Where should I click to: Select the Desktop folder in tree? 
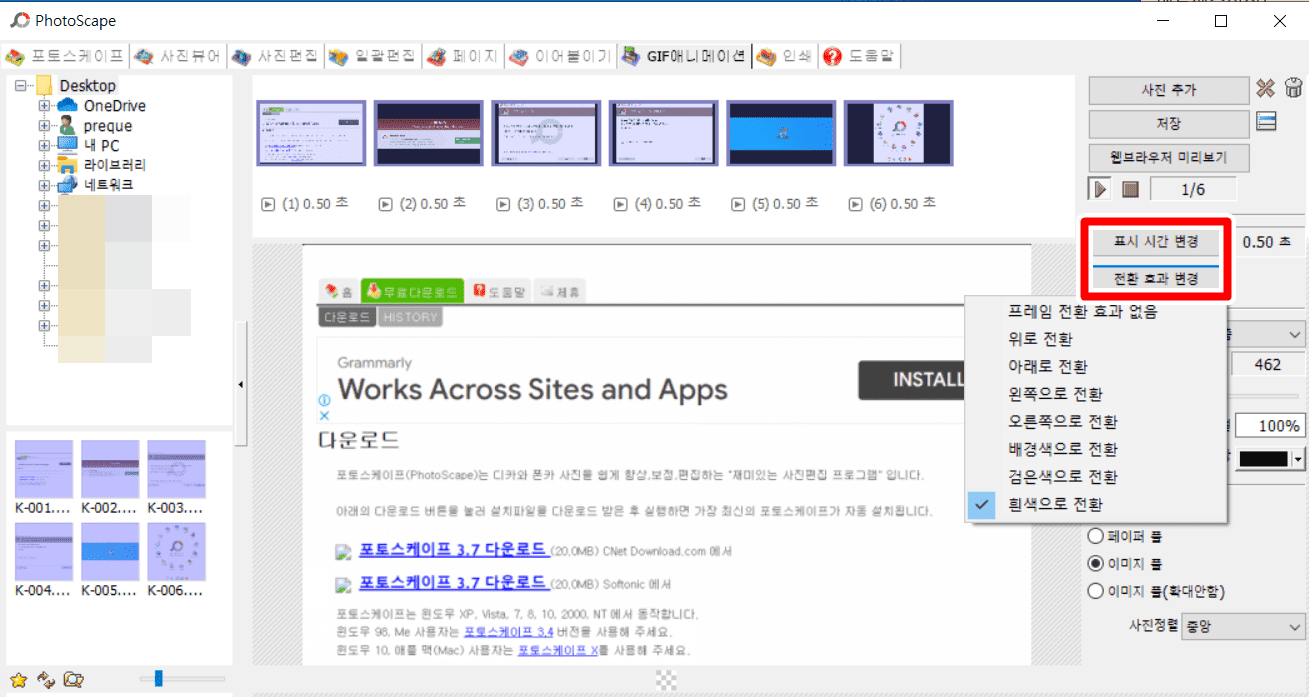[87, 86]
